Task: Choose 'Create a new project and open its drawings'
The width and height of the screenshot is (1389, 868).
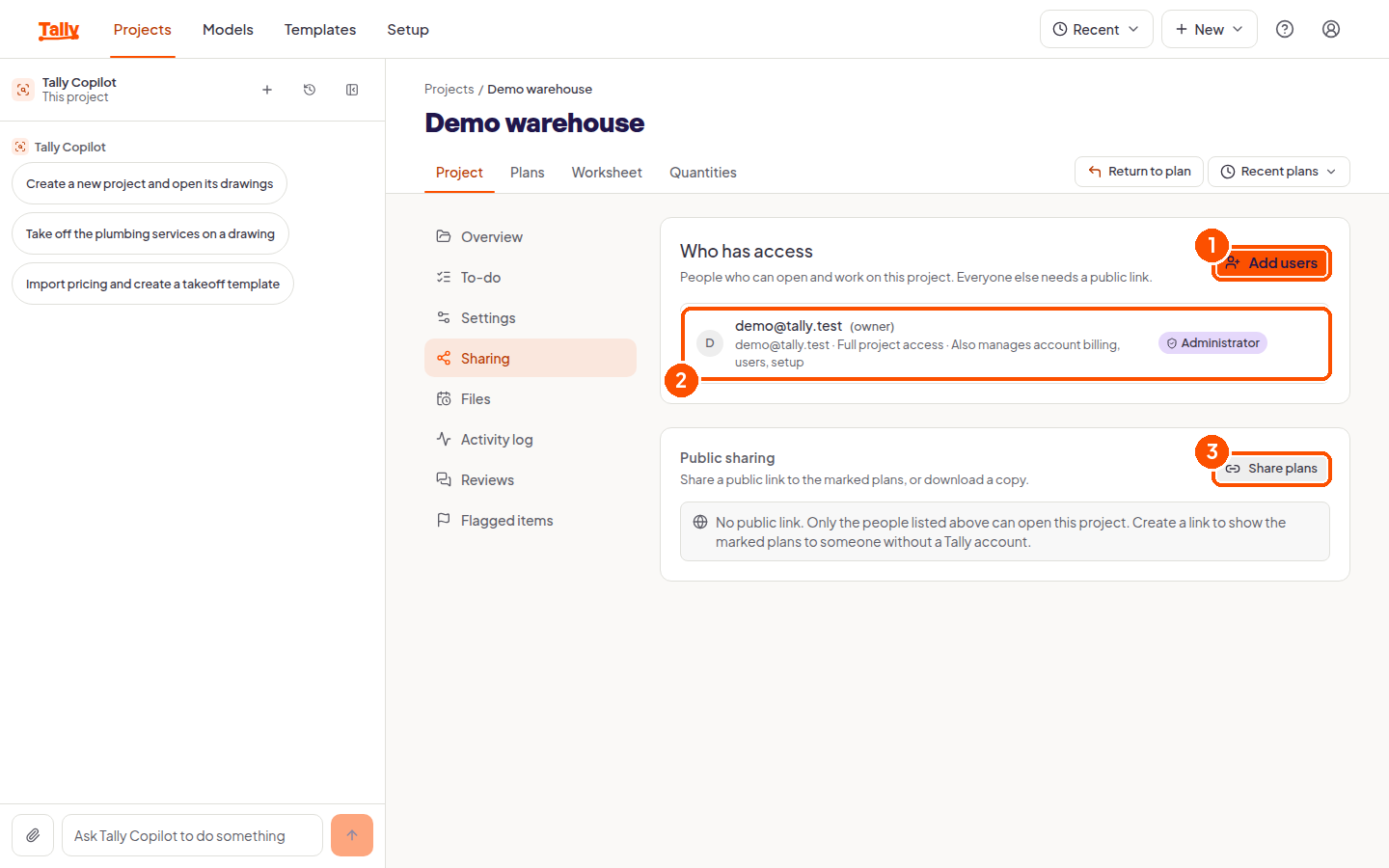Action: click(x=150, y=183)
